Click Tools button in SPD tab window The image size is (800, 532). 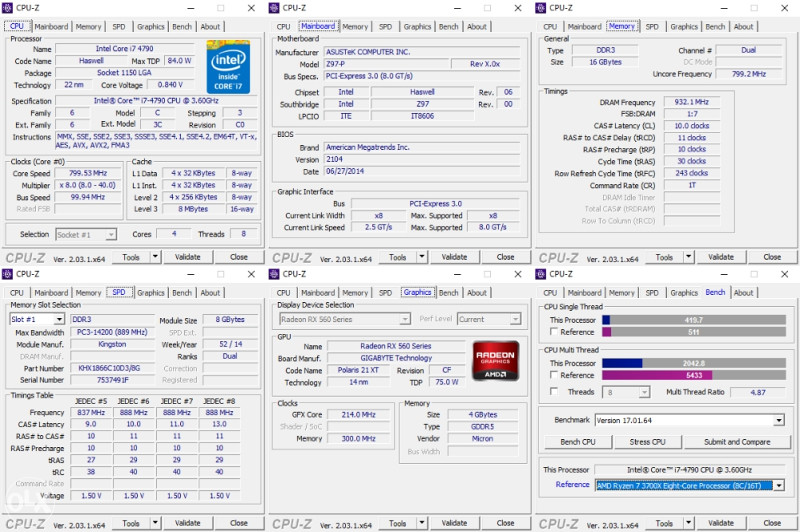click(x=131, y=523)
